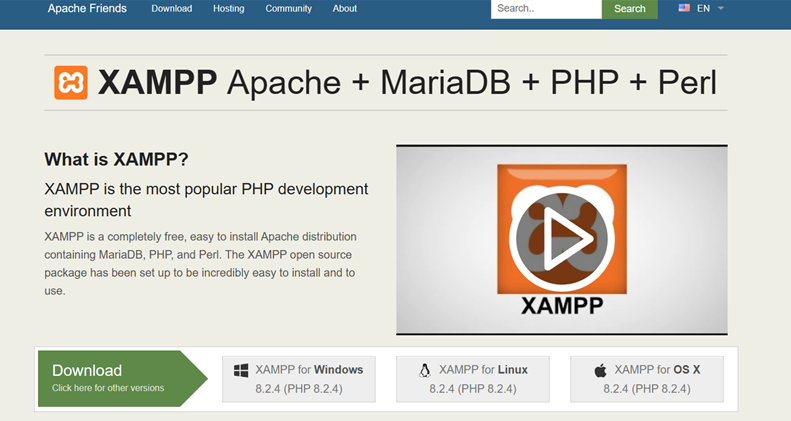Click green Download button for other versions
The width and height of the screenshot is (791, 421).
coord(123,379)
